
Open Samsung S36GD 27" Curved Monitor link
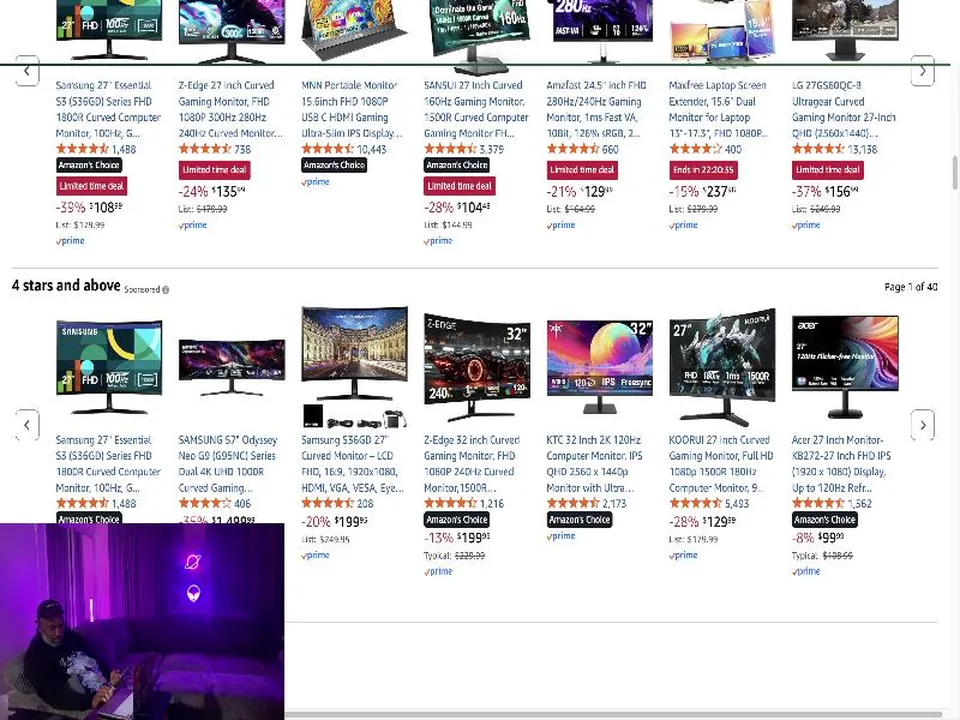pyautogui.click(x=353, y=463)
